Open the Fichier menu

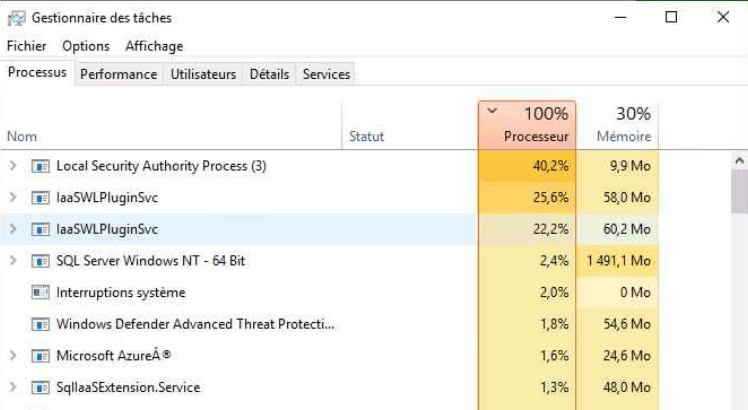26,46
